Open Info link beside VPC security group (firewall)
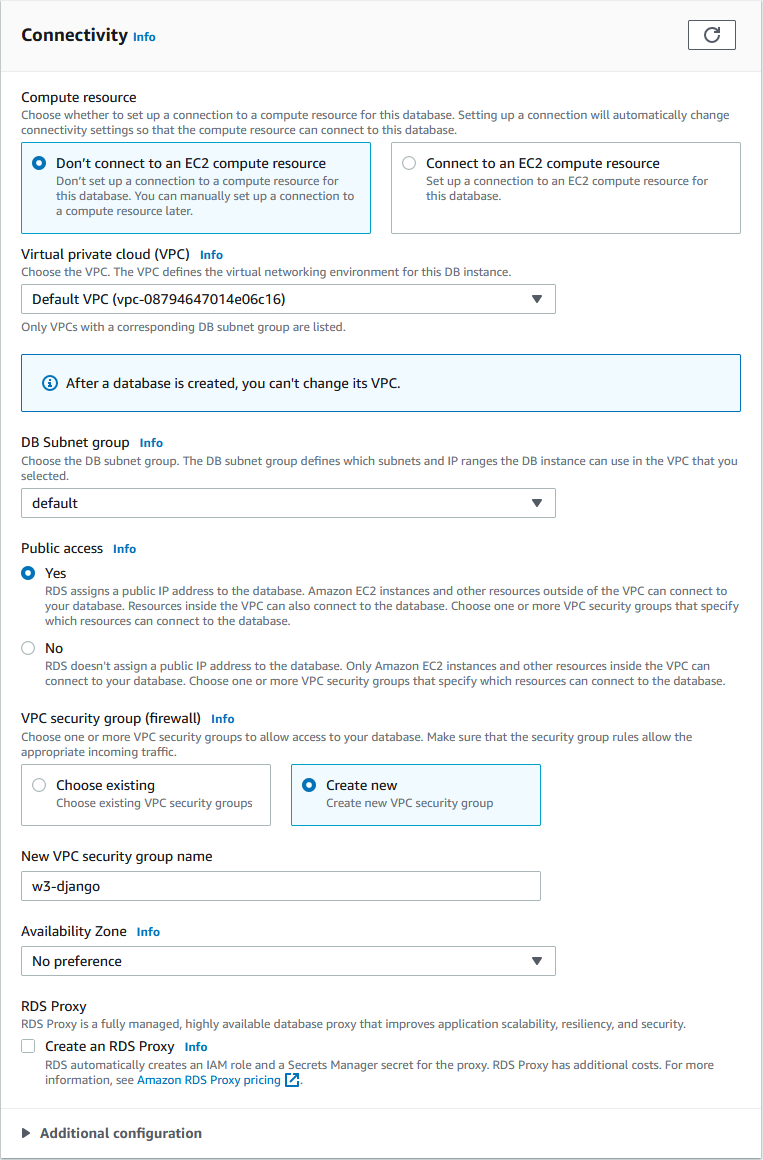Viewport: 763px width, 1160px height. [222, 719]
